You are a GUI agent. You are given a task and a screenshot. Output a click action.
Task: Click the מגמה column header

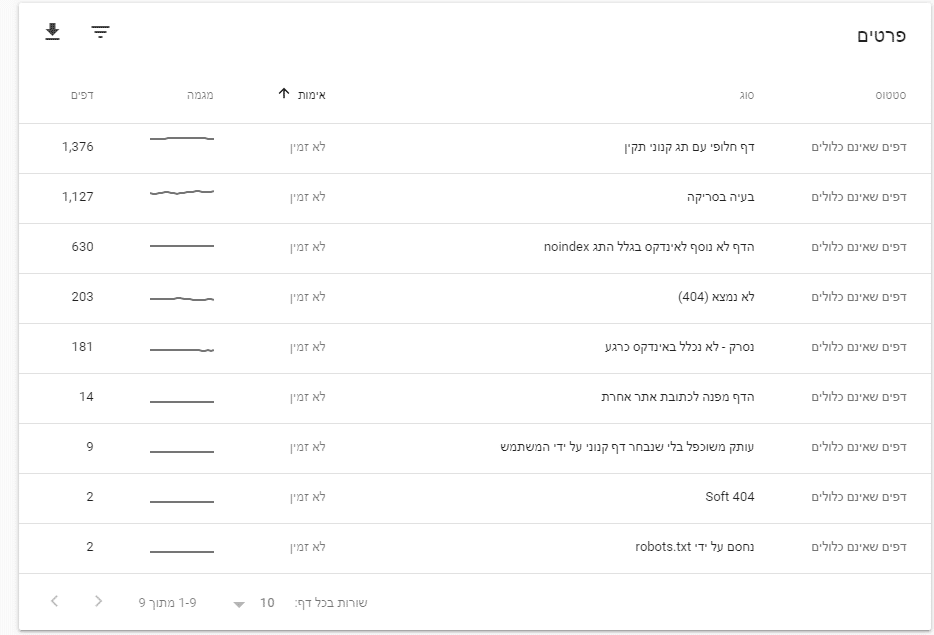tap(199, 95)
